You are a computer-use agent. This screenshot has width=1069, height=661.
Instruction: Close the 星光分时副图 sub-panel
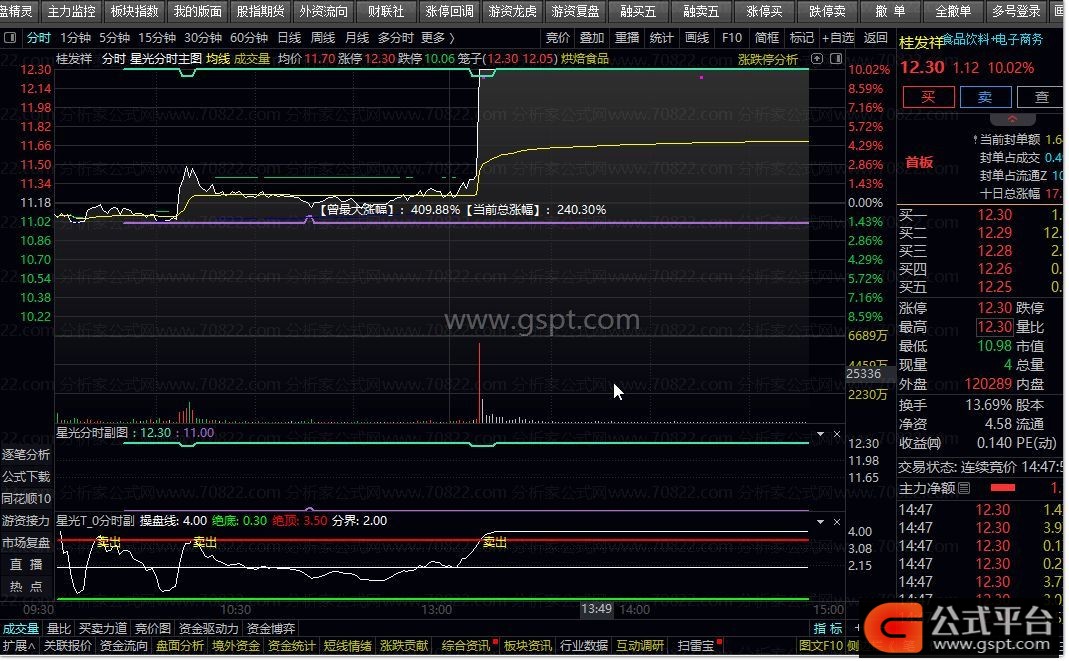[837, 434]
